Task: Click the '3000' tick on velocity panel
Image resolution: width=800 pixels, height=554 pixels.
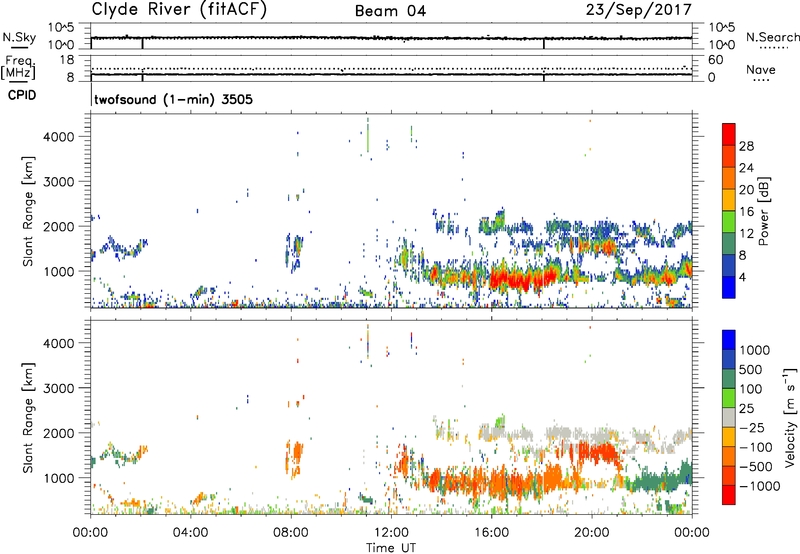Action: (59, 388)
